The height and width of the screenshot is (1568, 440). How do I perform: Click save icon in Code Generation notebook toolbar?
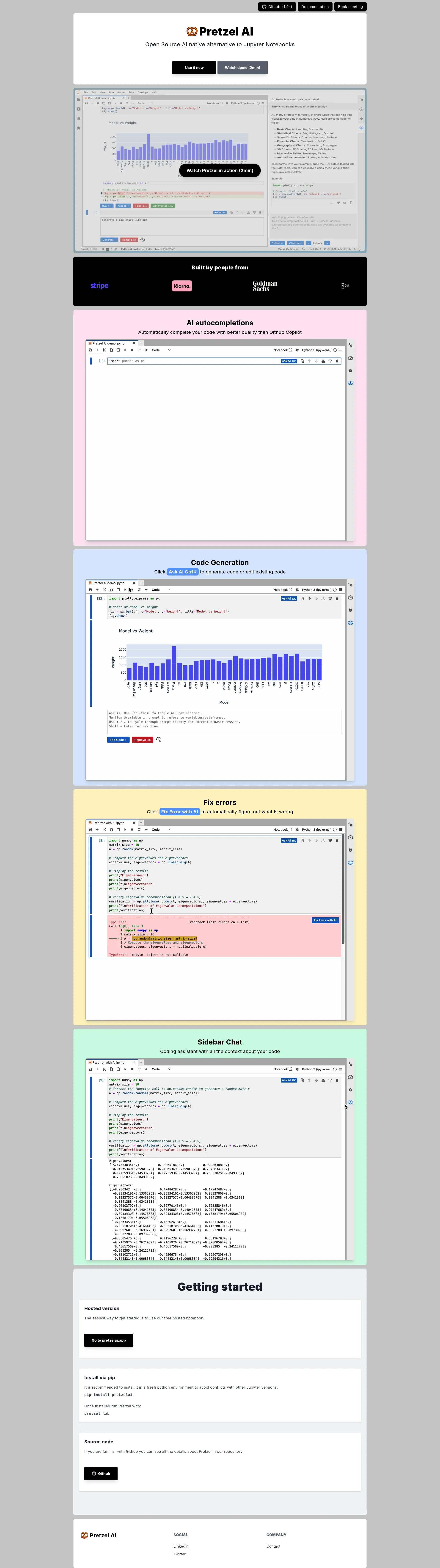tap(91, 590)
